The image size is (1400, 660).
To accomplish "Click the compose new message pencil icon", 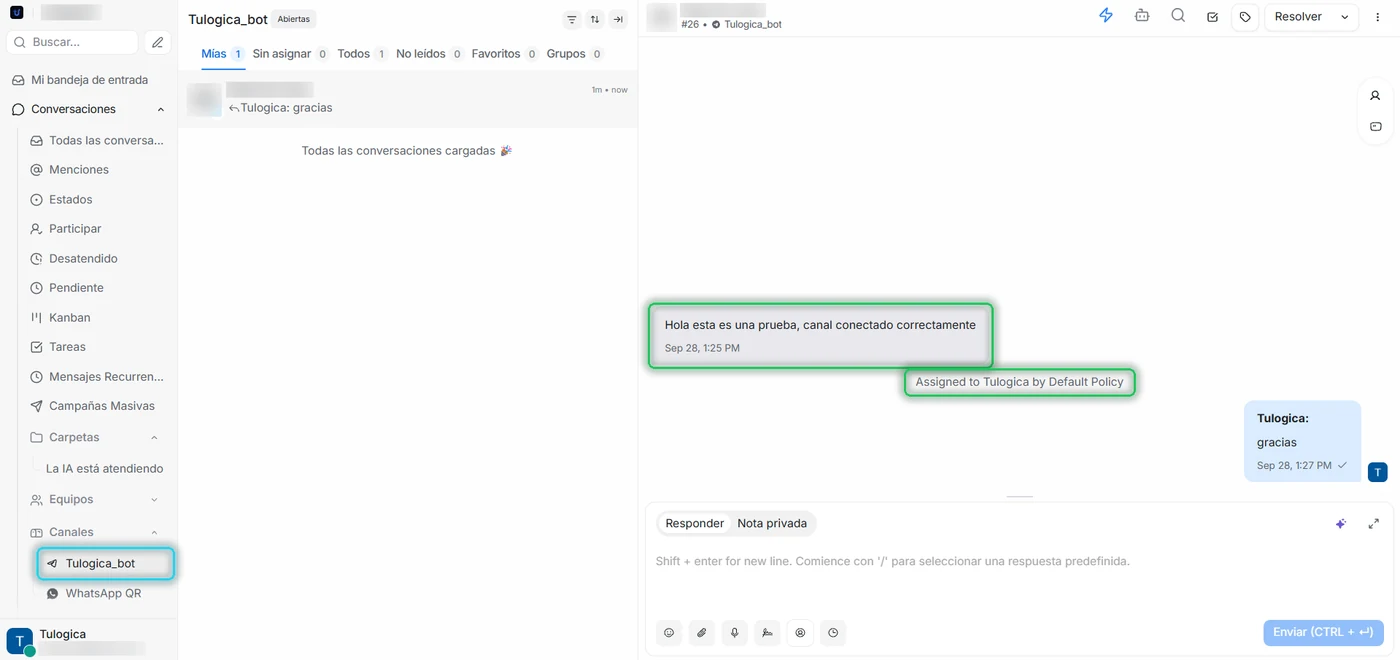I will (157, 42).
